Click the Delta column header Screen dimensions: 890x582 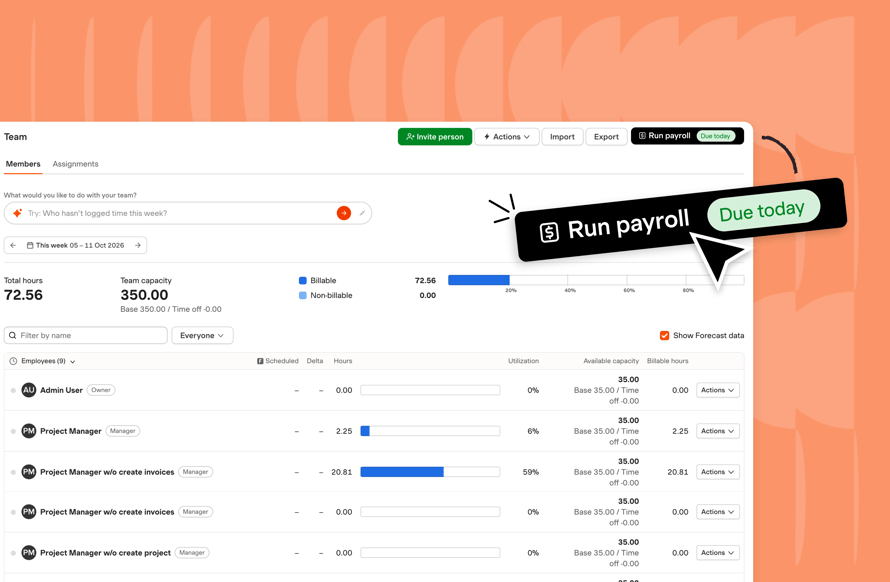click(314, 361)
